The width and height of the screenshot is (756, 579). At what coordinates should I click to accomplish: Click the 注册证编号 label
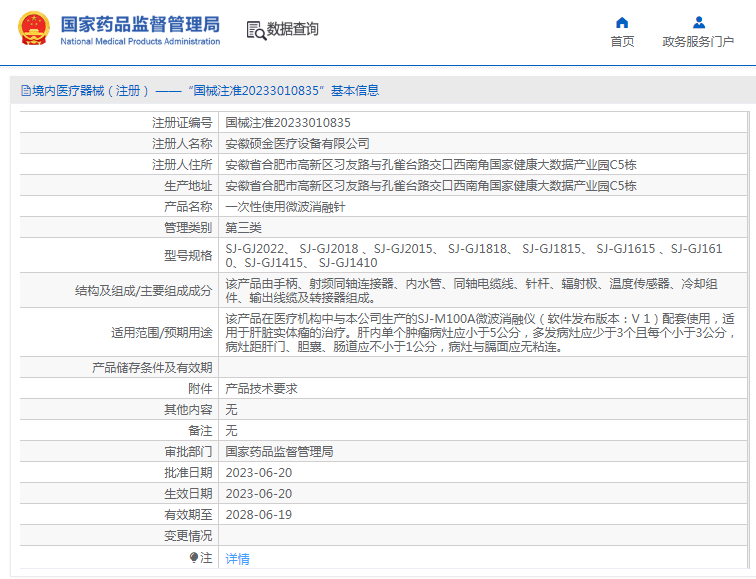coord(182,123)
